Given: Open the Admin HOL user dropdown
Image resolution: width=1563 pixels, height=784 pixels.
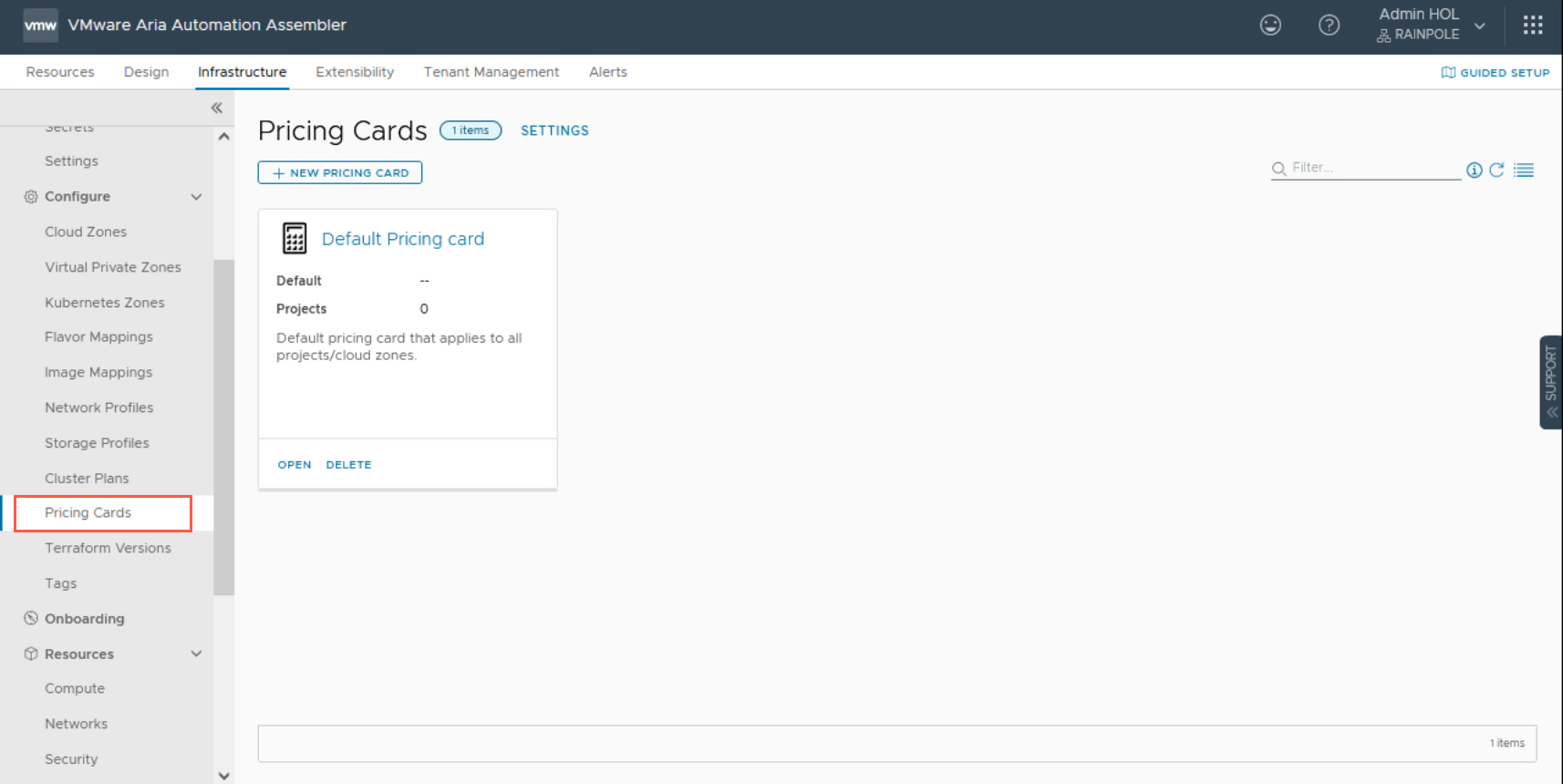Looking at the screenshot, I should click(1479, 26).
